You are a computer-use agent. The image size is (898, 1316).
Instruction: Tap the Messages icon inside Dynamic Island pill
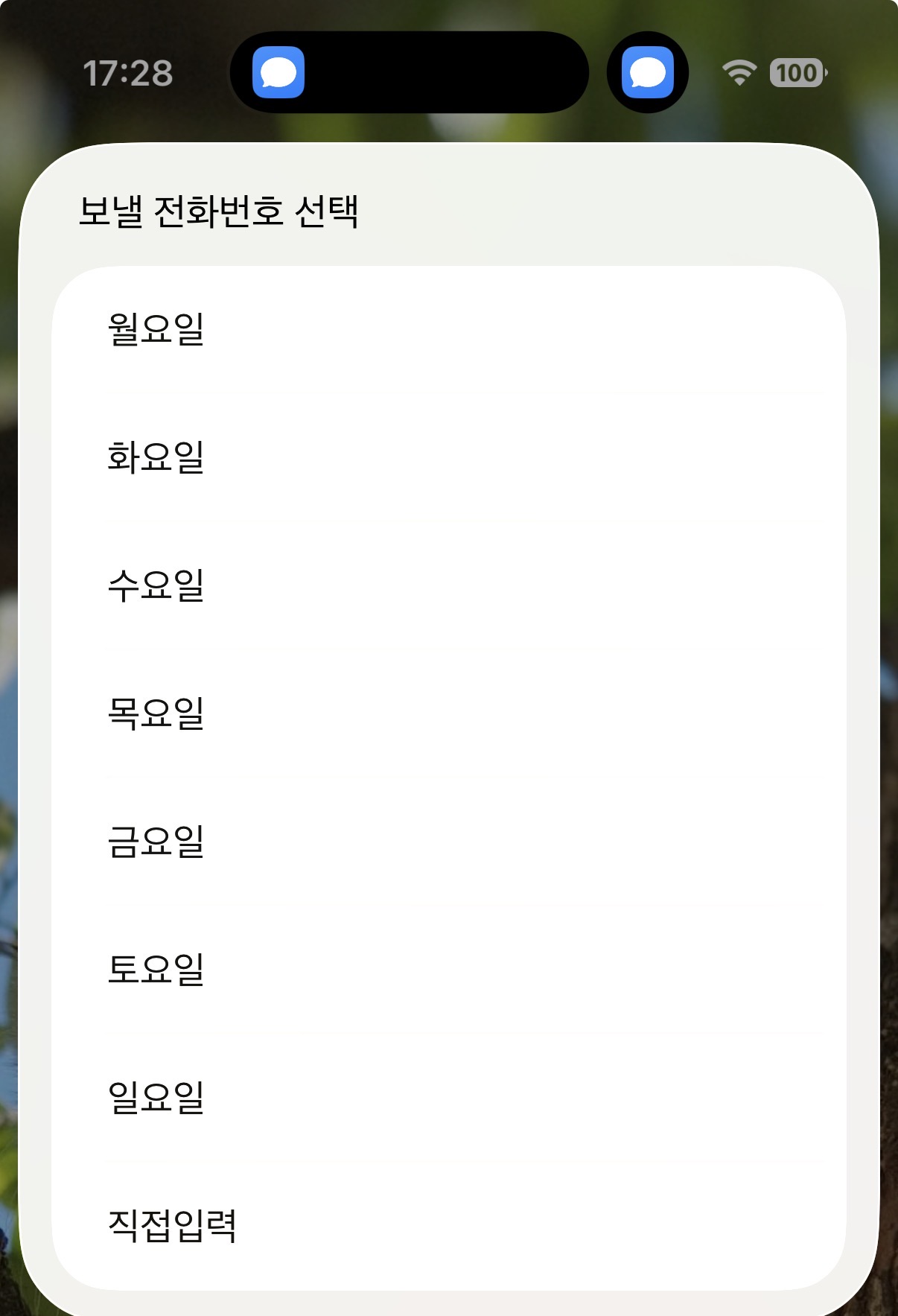coord(278,73)
